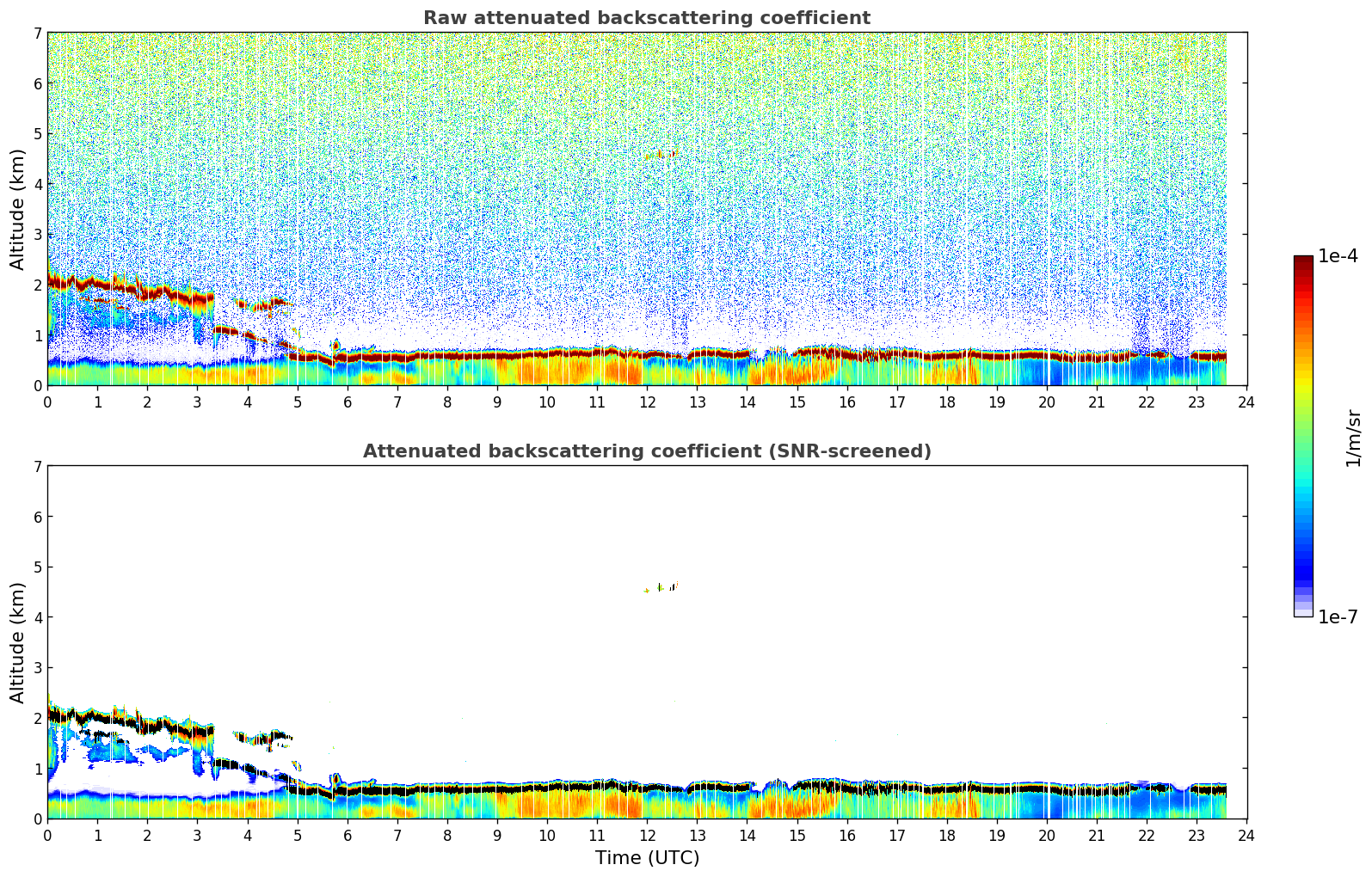The height and width of the screenshot is (877, 1372).
Task: Click the 24 hour tick label under top plot
Action: coord(1246,402)
